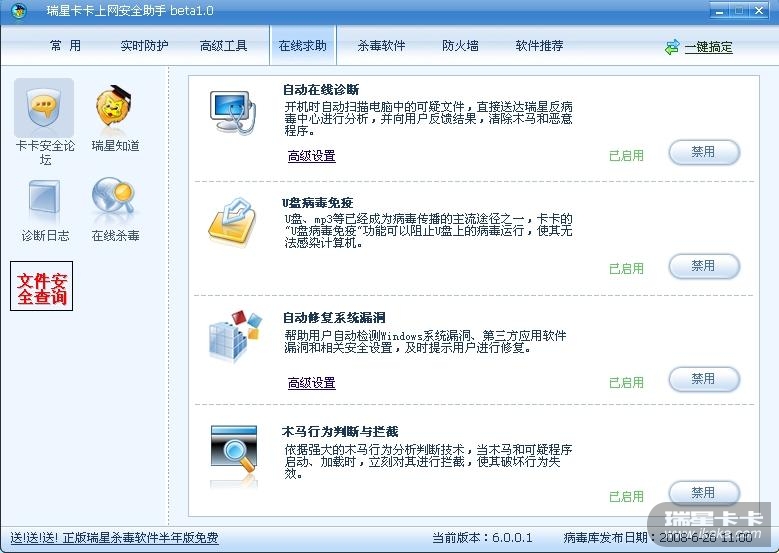Click the 自动修复系统漏洞 heading
This screenshot has width=779, height=553.
tap(334, 317)
